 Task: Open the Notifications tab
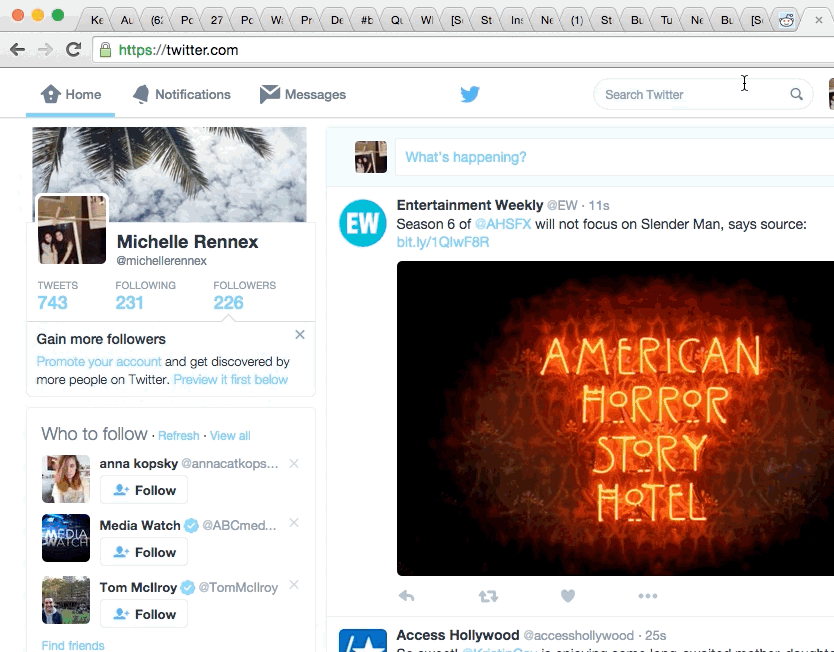[182, 94]
